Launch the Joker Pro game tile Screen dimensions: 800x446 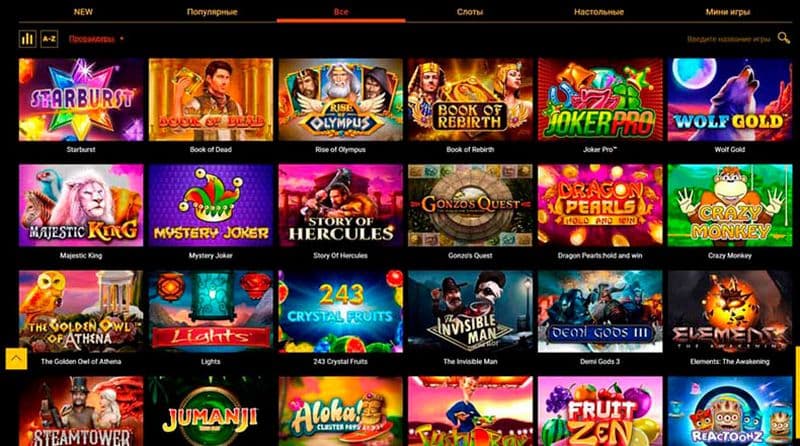[600, 100]
